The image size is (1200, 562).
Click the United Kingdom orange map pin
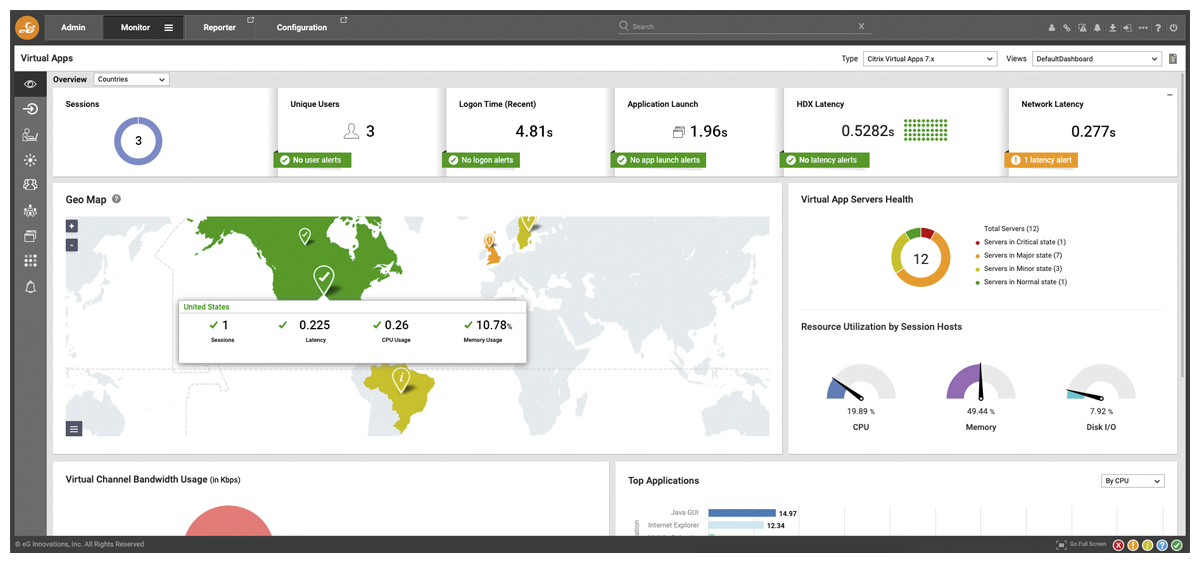[489, 242]
